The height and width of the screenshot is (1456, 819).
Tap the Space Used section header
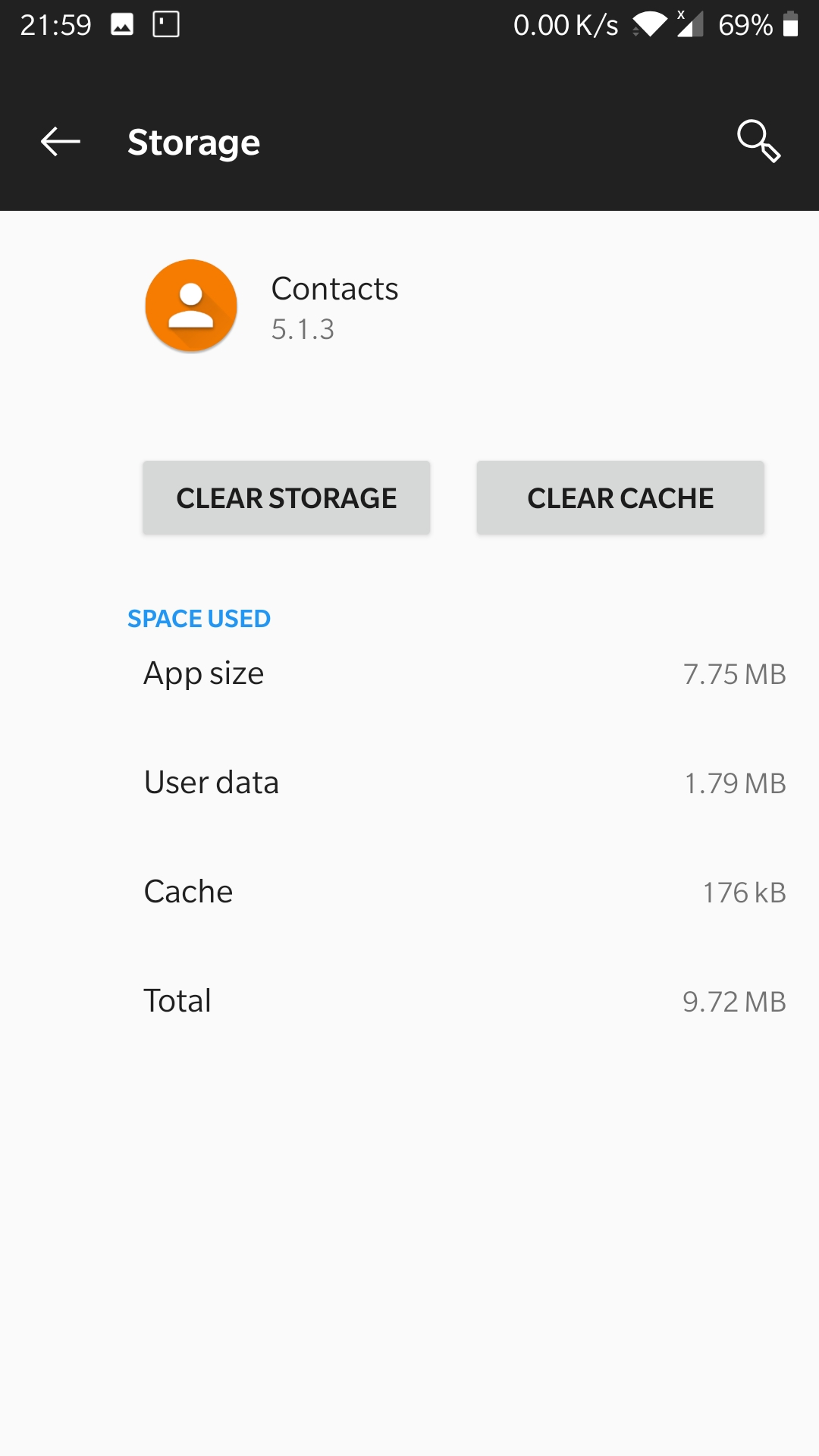click(199, 619)
